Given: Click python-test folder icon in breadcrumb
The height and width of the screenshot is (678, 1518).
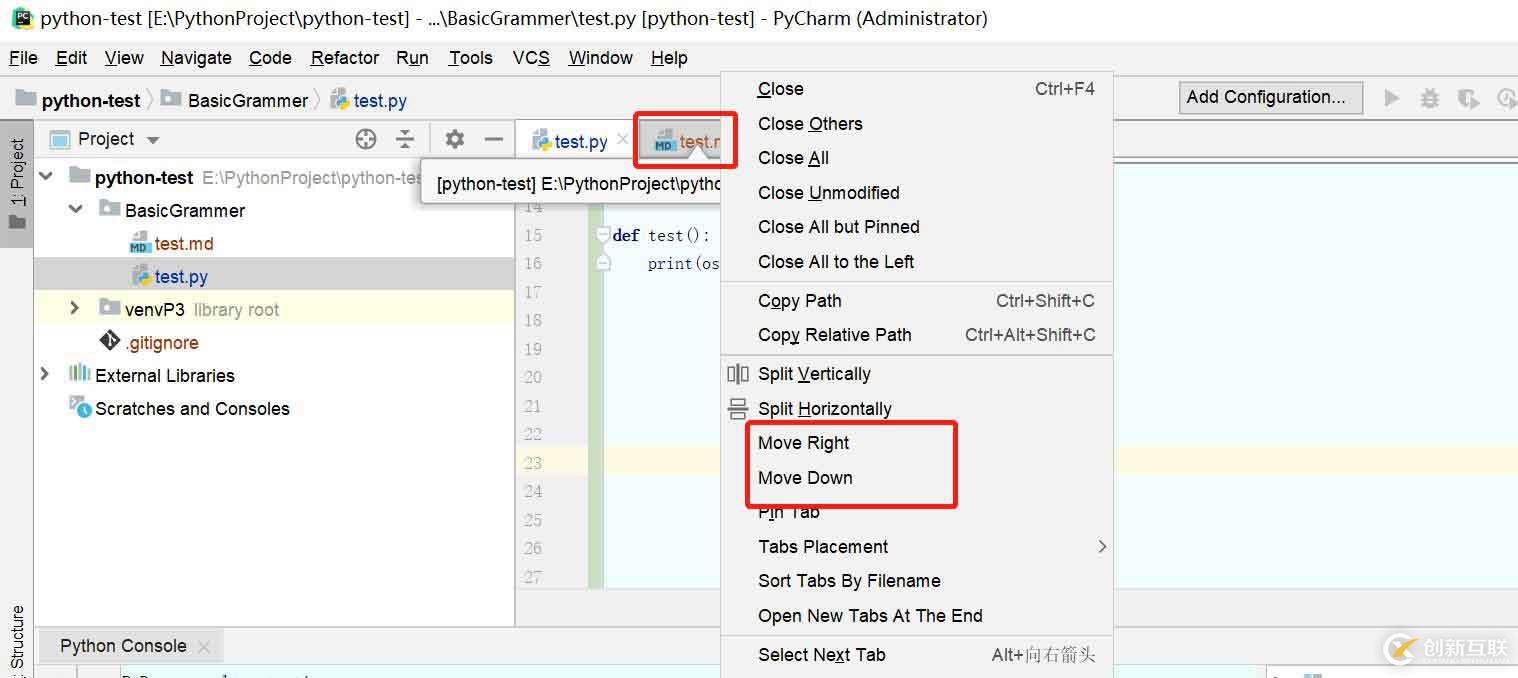Looking at the screenshot, I should (25, 98).
